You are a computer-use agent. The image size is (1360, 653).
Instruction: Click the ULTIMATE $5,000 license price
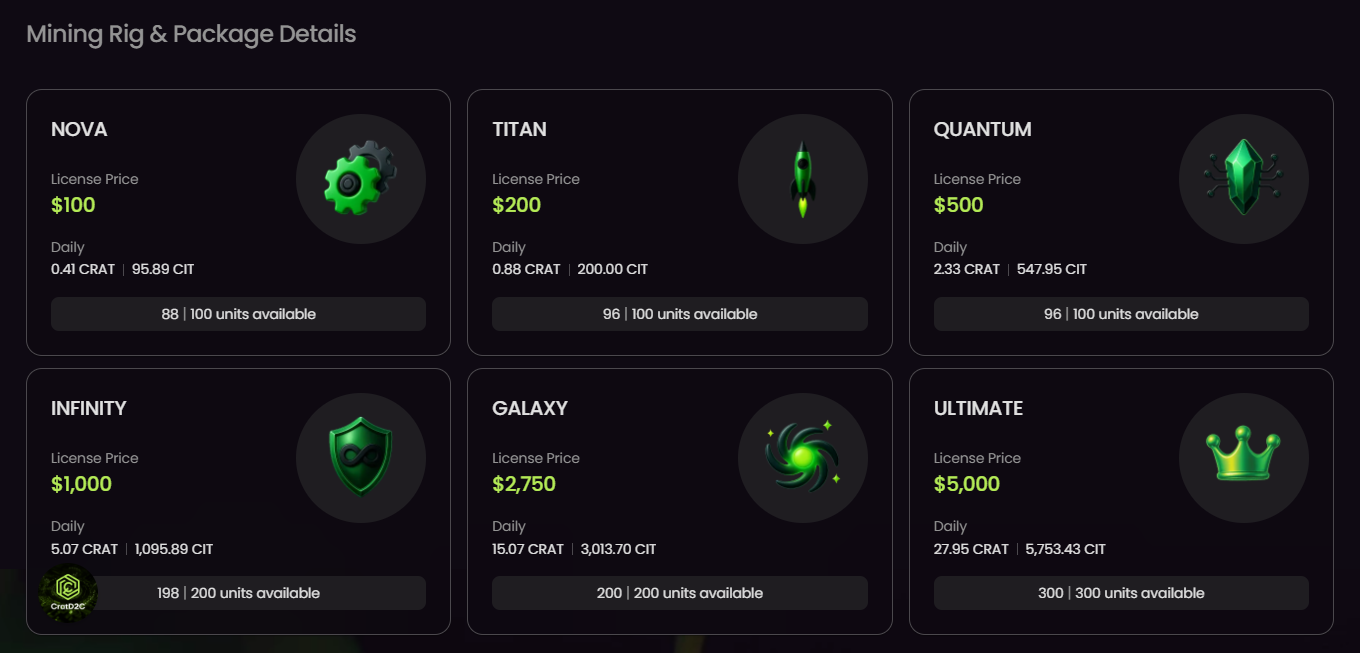966,484
